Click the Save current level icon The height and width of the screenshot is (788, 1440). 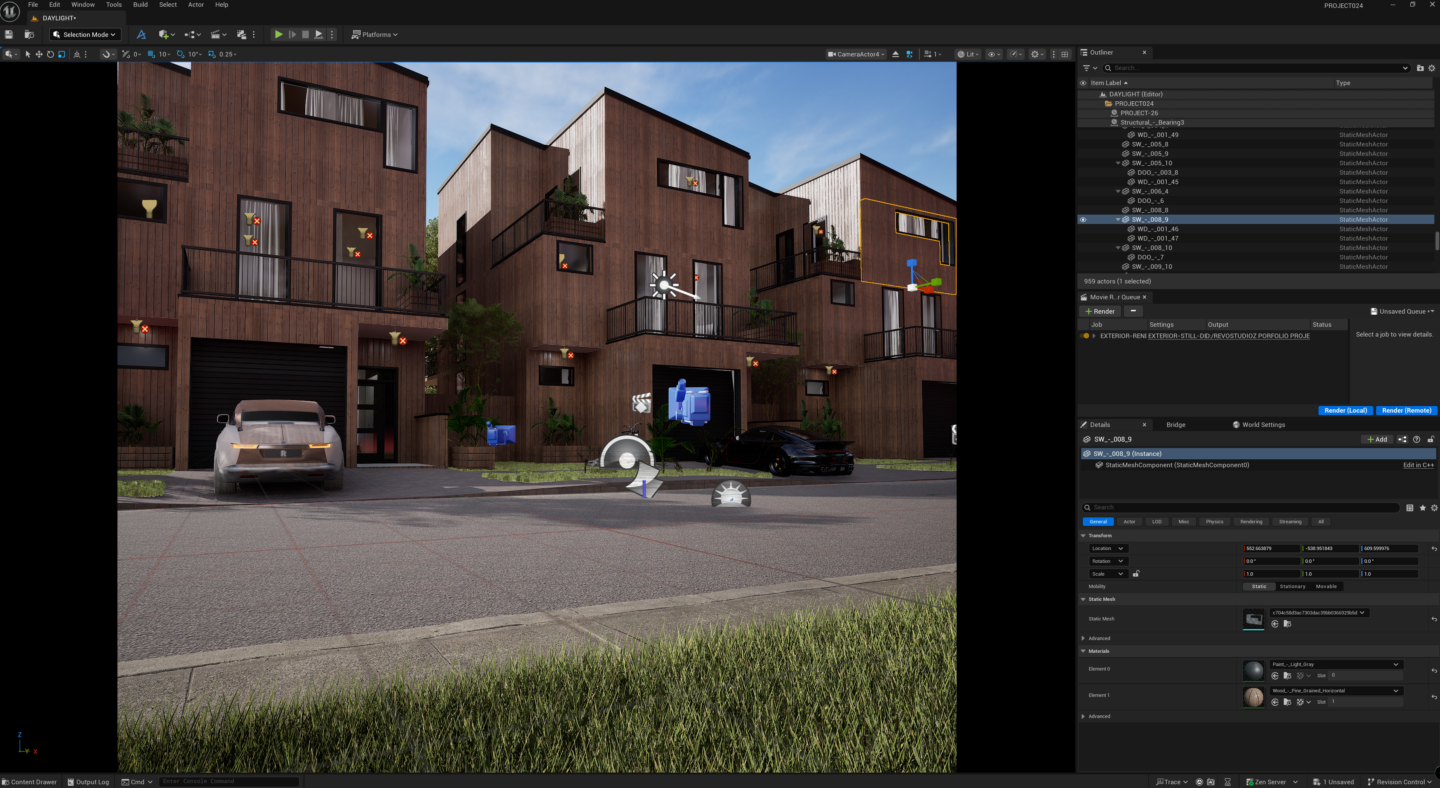[9, 34]
